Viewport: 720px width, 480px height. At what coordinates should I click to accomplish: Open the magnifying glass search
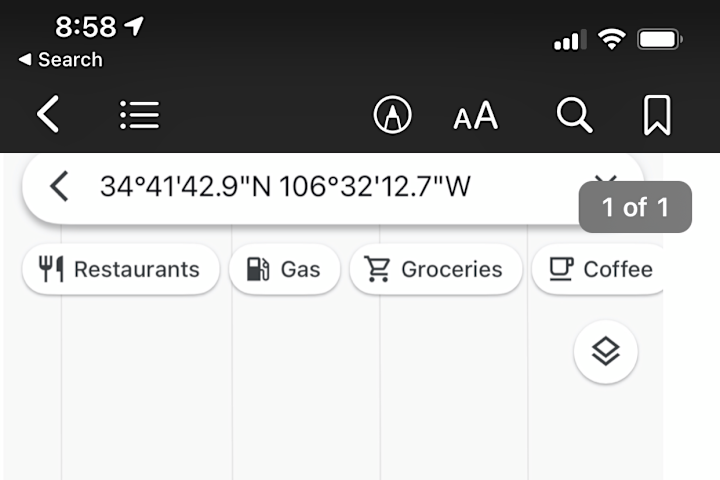574,115
